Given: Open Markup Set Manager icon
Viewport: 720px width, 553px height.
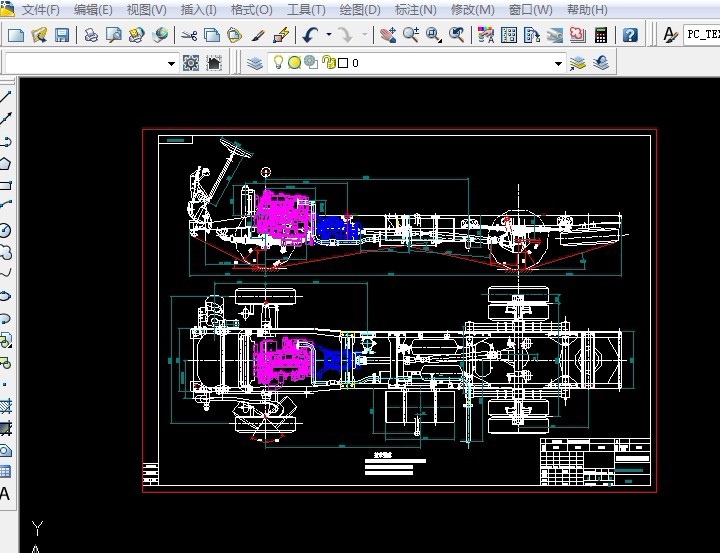Looking at the screenshot, I should pos(578,35).
